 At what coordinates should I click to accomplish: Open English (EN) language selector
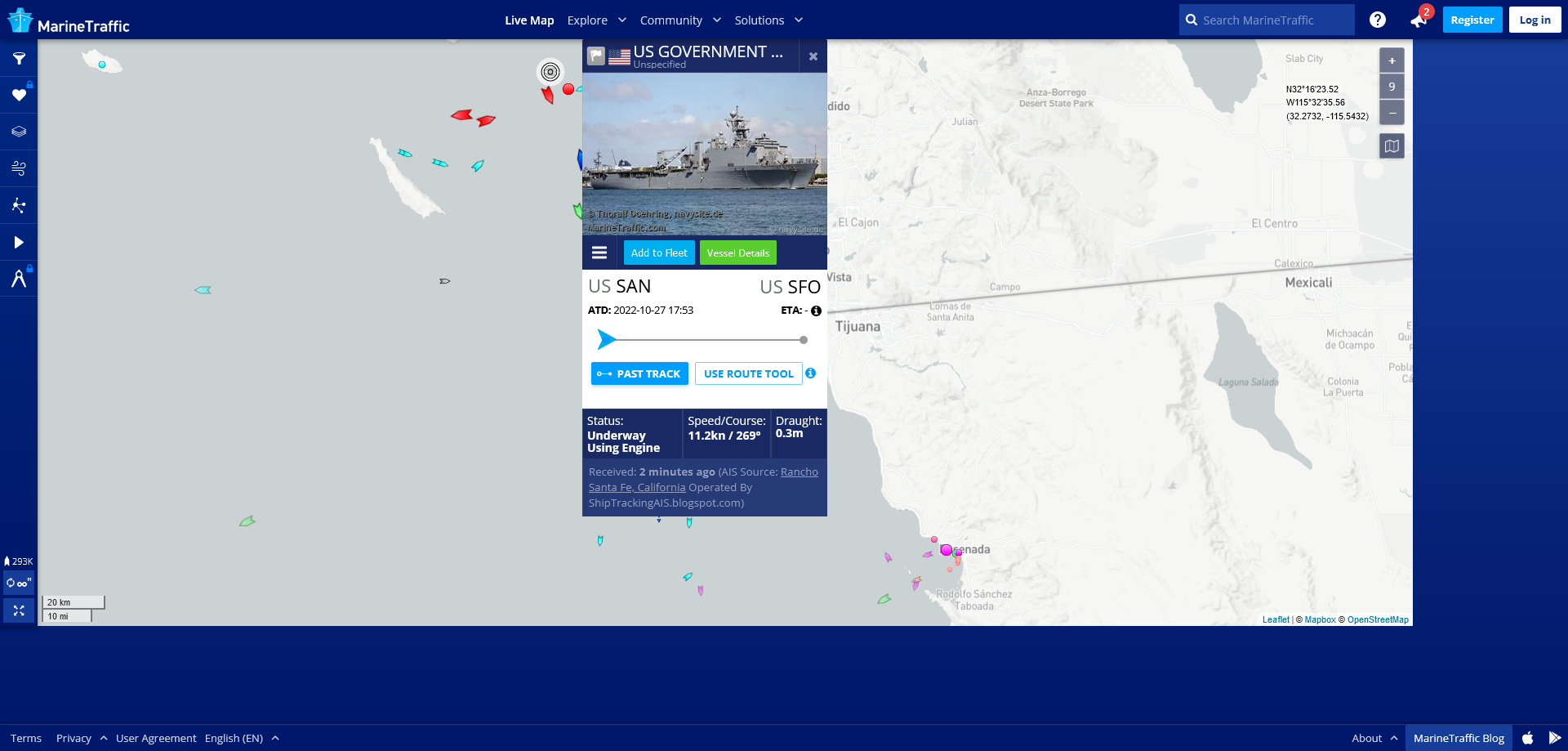pyautogui.click(x=234, y=738)
